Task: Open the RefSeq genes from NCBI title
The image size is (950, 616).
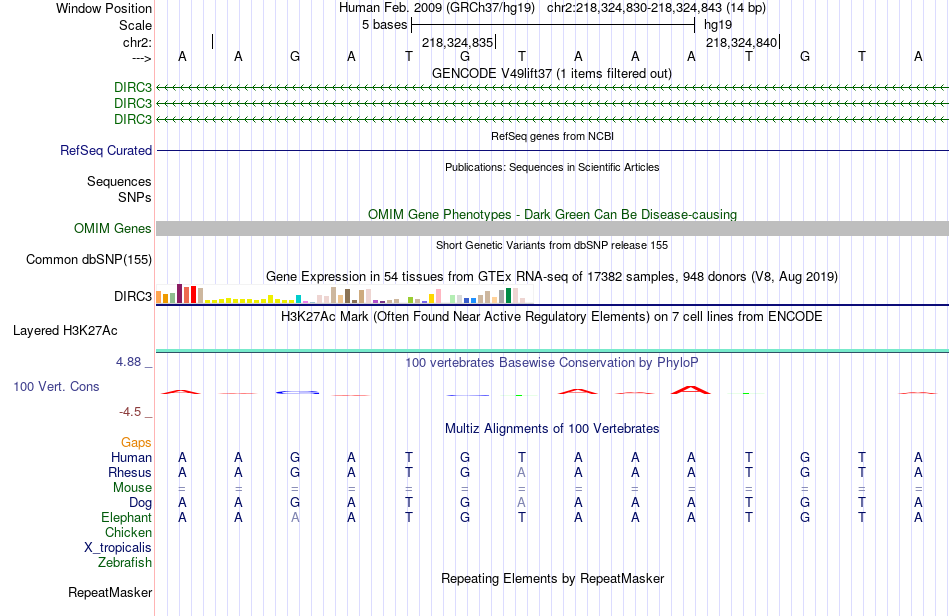Action: point(552,136)
